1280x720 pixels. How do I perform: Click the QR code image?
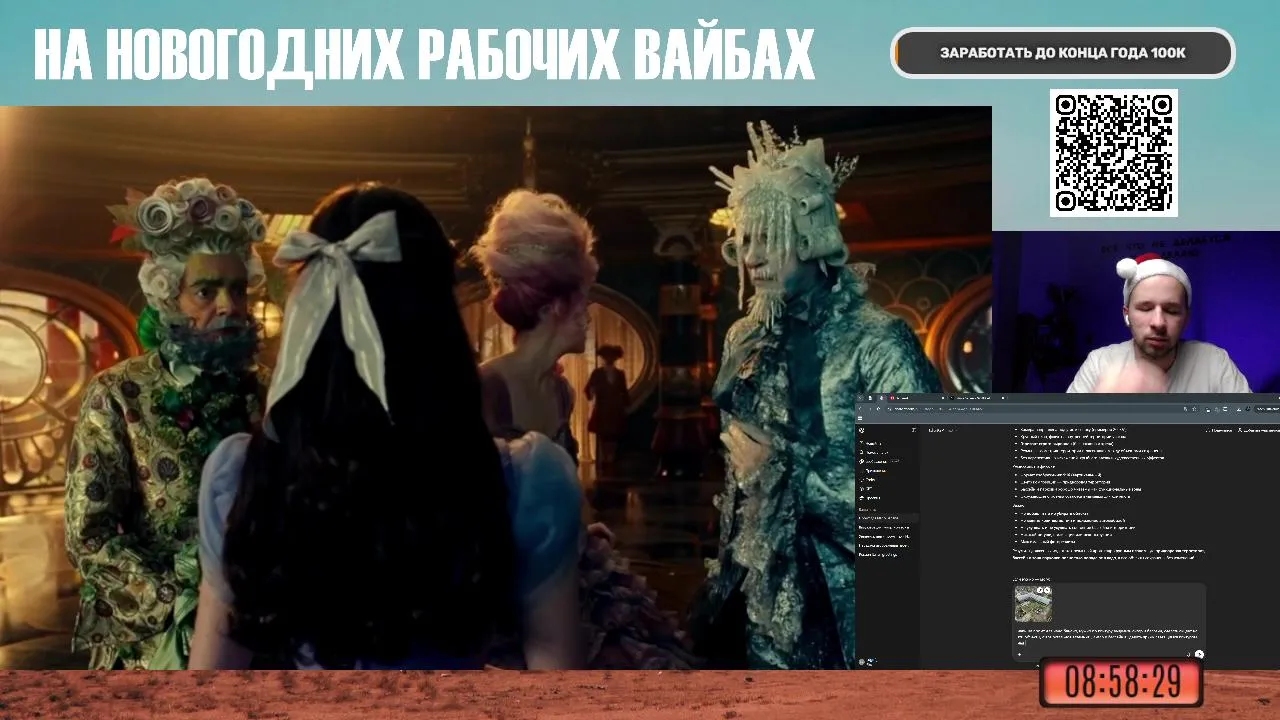1113,152
